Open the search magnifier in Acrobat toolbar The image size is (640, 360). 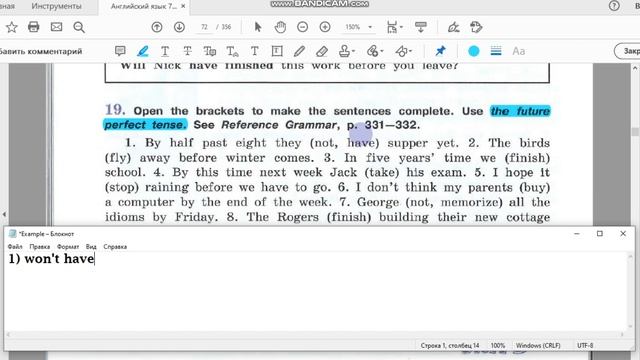pos(79,27)
